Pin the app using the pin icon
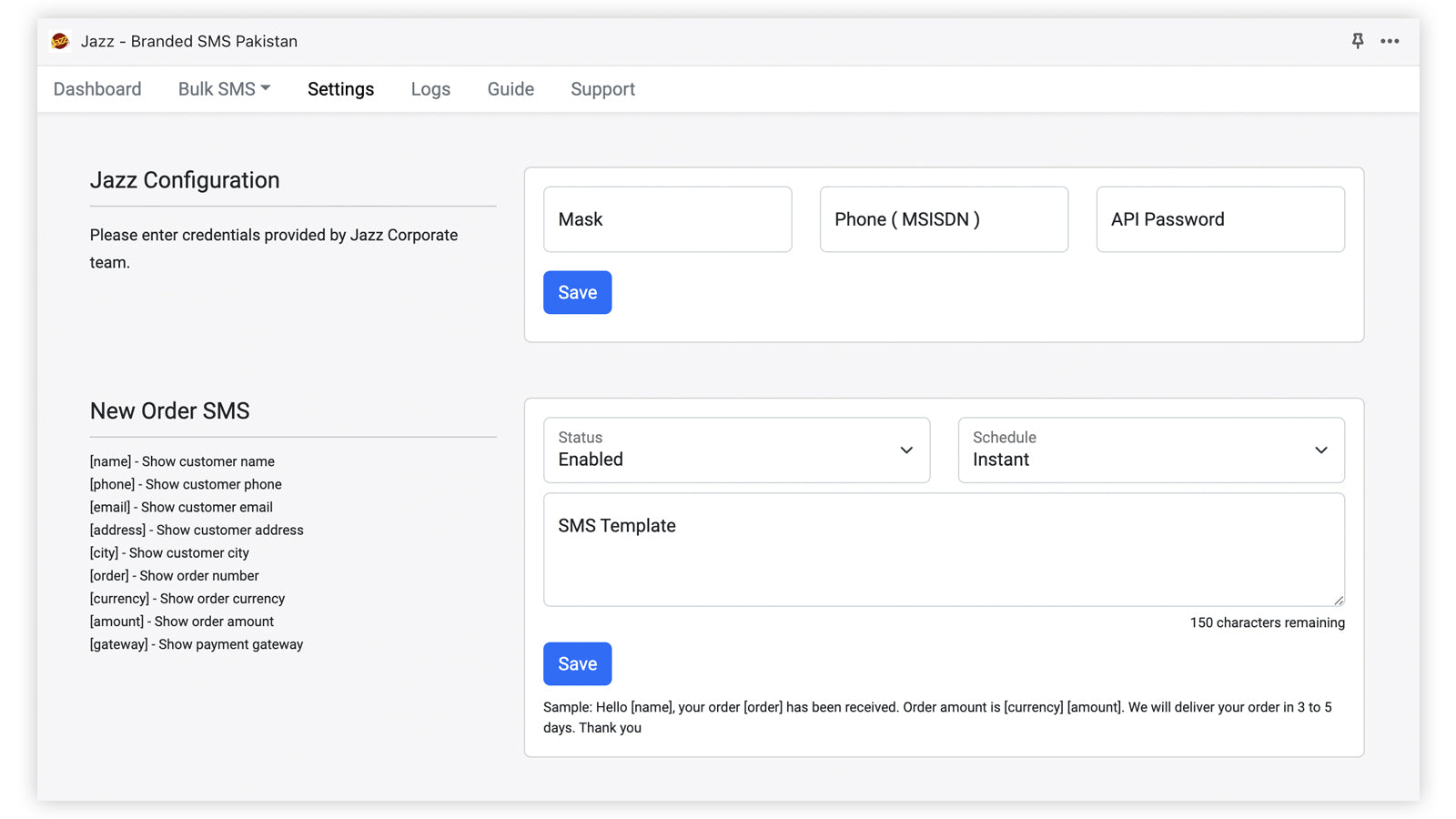Screen dimensions: 1456x819 coord(1357,41)
